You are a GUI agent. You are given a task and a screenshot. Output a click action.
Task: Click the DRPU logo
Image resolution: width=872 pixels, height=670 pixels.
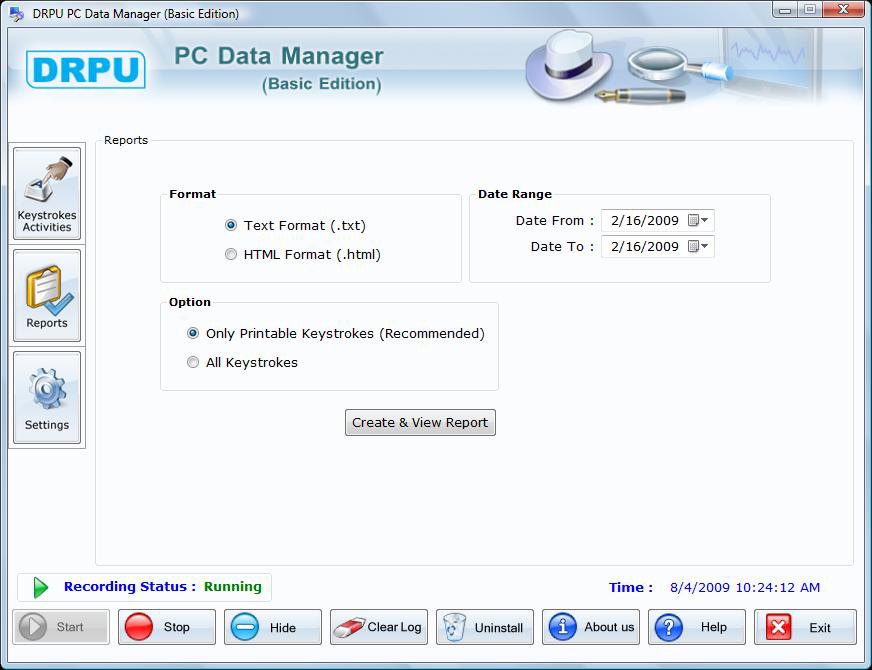[86, 70]
